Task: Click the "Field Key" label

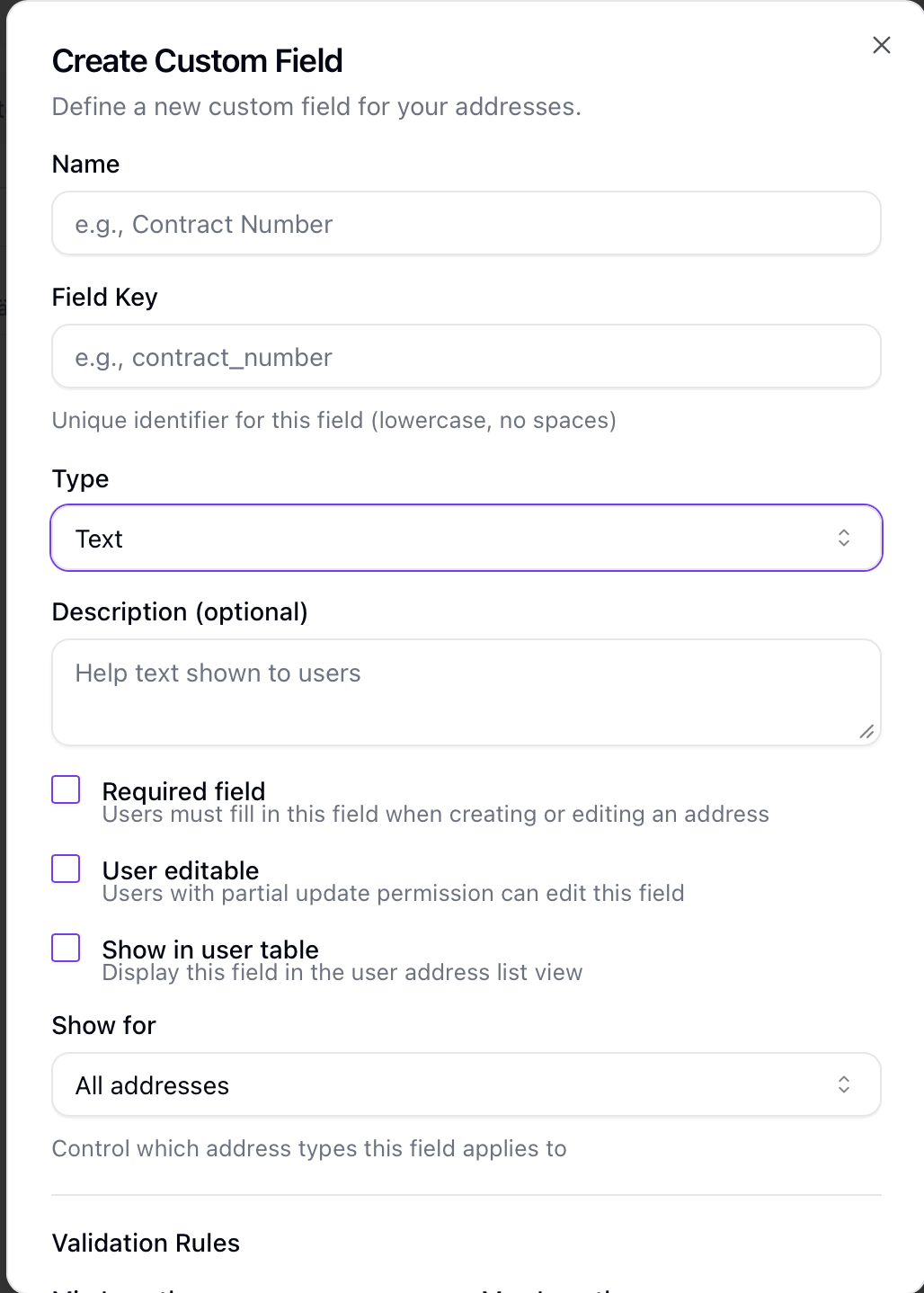Action: click(x=104, y=298)
